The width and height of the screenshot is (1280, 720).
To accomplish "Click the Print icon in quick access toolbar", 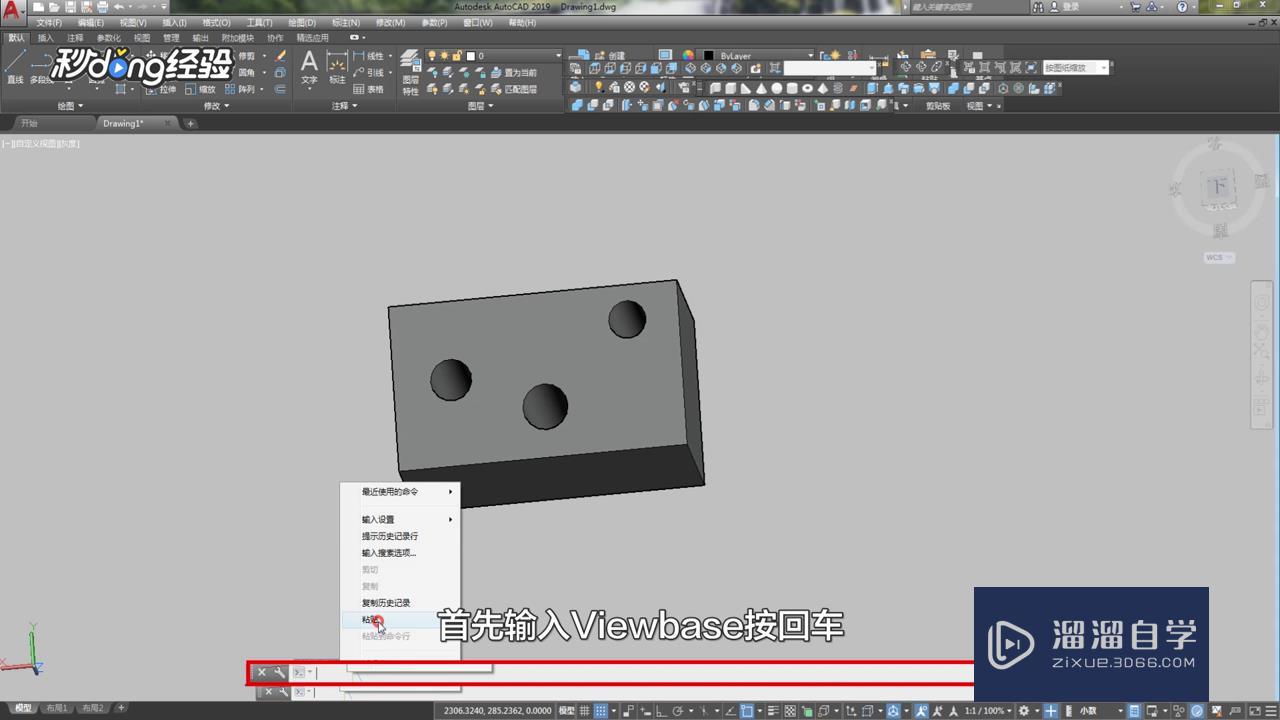I will coord(103,7).
